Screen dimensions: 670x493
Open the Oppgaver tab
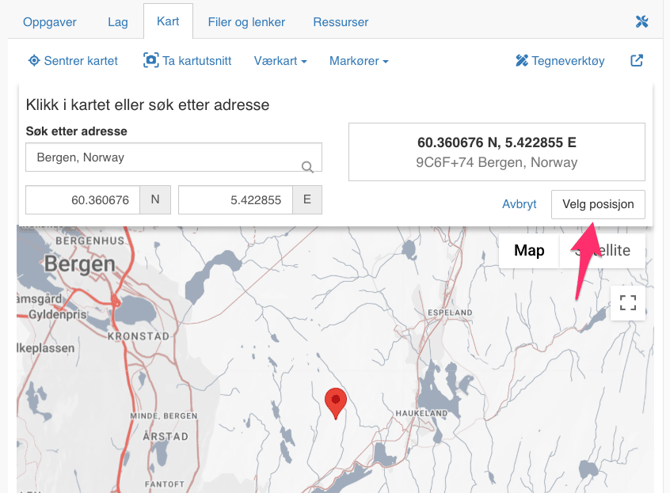50,22
